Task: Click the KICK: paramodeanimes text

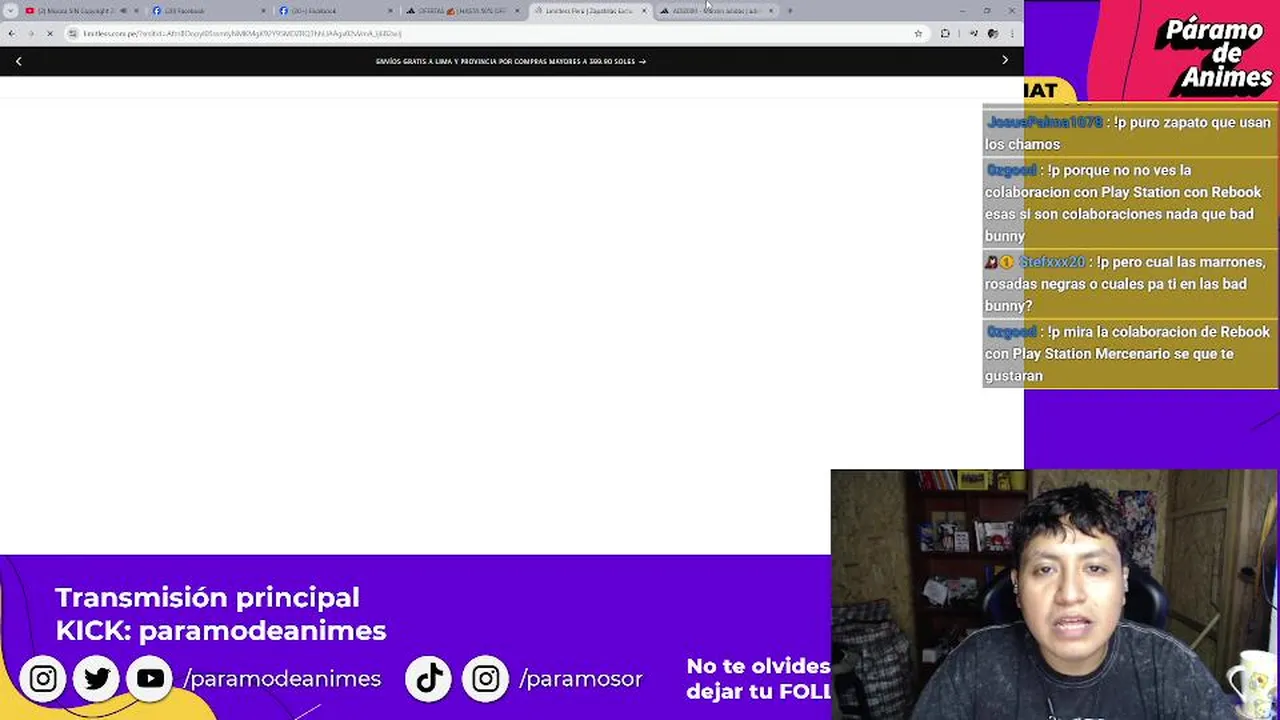Action: (221, 630)
